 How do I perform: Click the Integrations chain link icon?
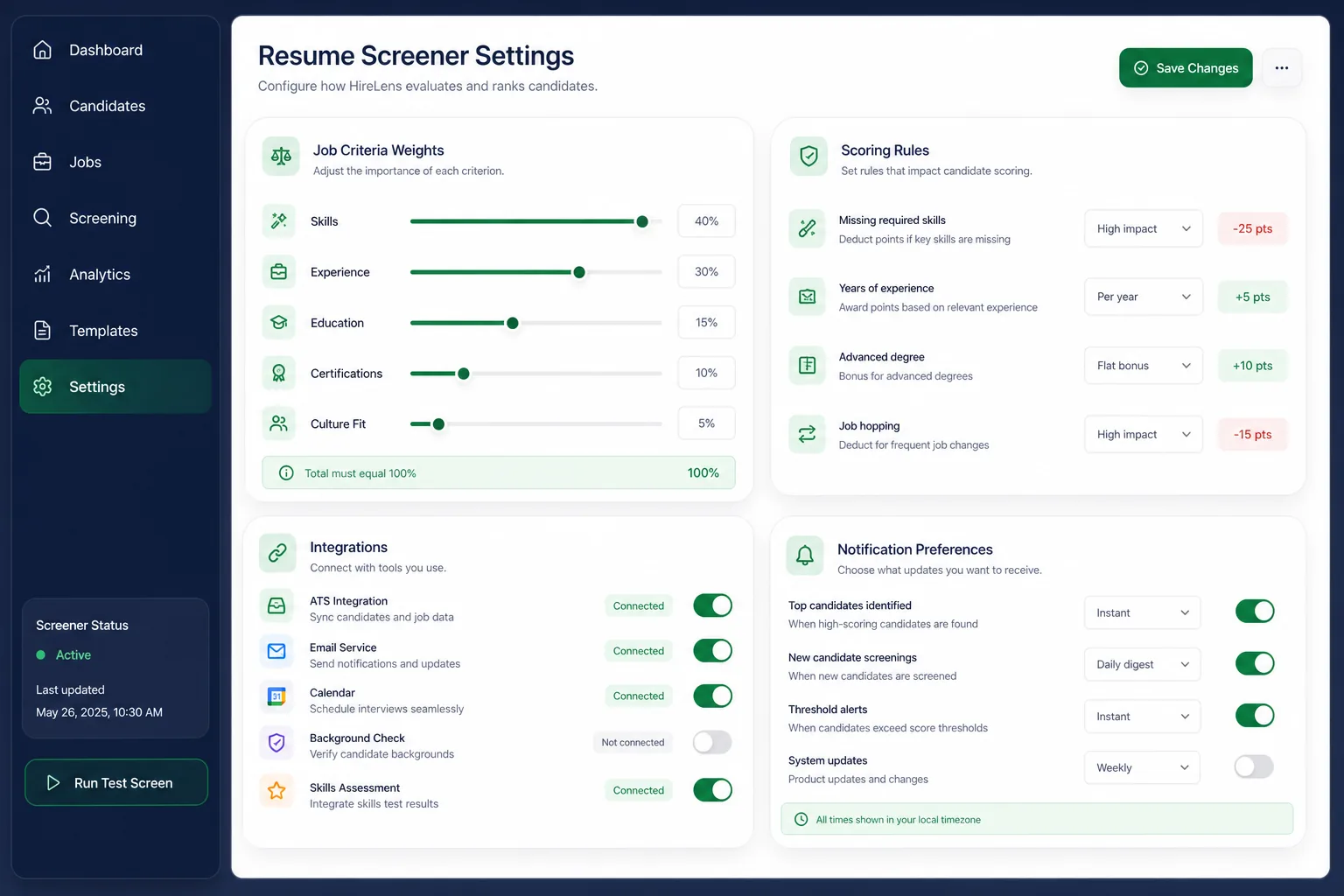277,553
